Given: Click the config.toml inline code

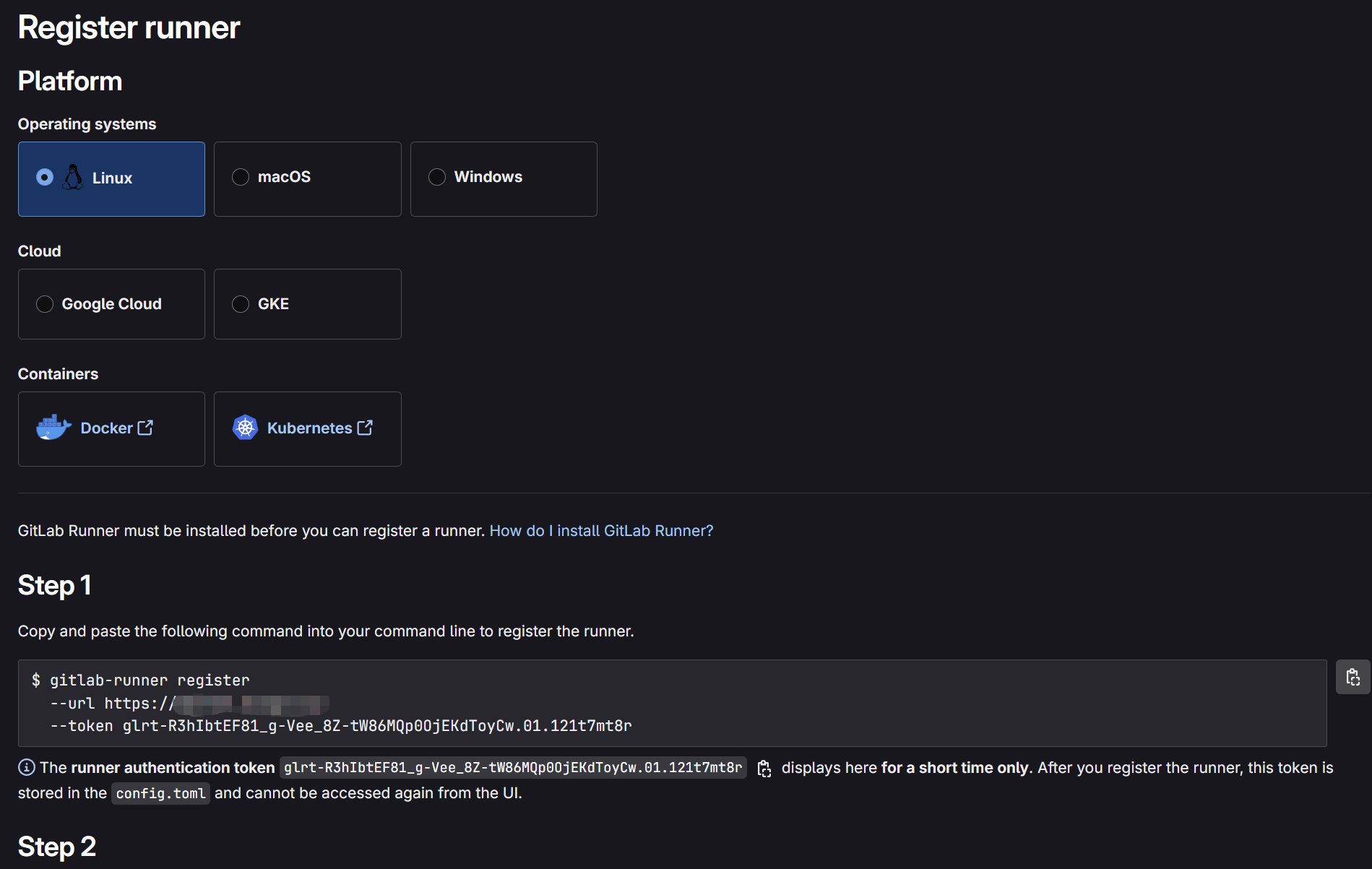Looking at the screenshot, I should [x=160, y=793].
